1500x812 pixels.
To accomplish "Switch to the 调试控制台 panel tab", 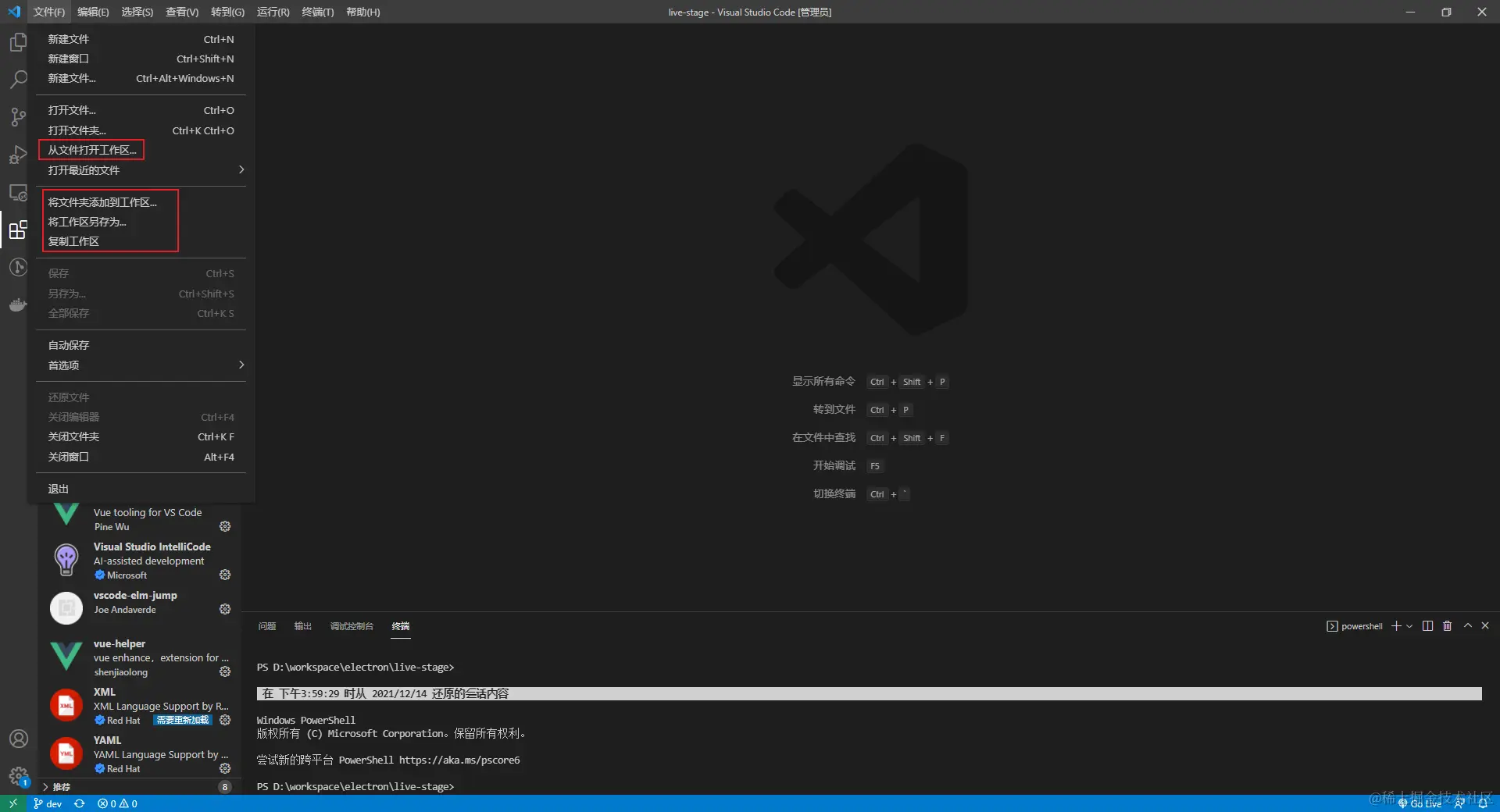I will pos(352,626).
